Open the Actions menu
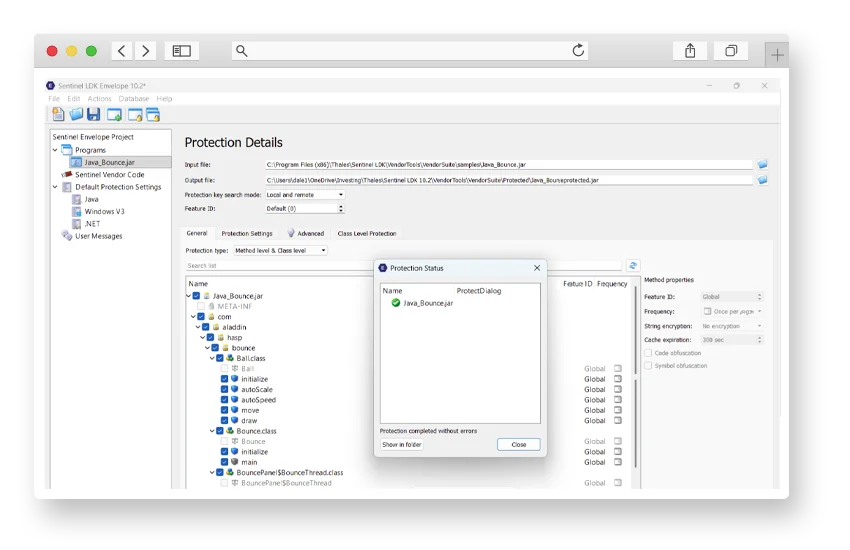The height and width of the screenshot is (550, 850). pos(99,99)
